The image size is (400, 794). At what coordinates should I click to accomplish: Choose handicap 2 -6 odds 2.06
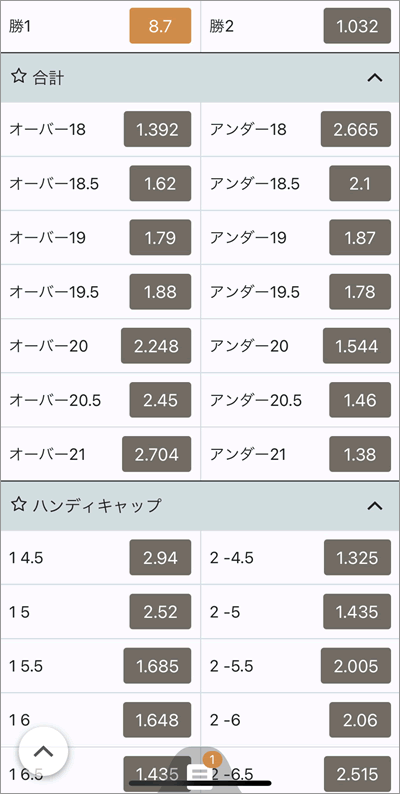tap(359, 720)
